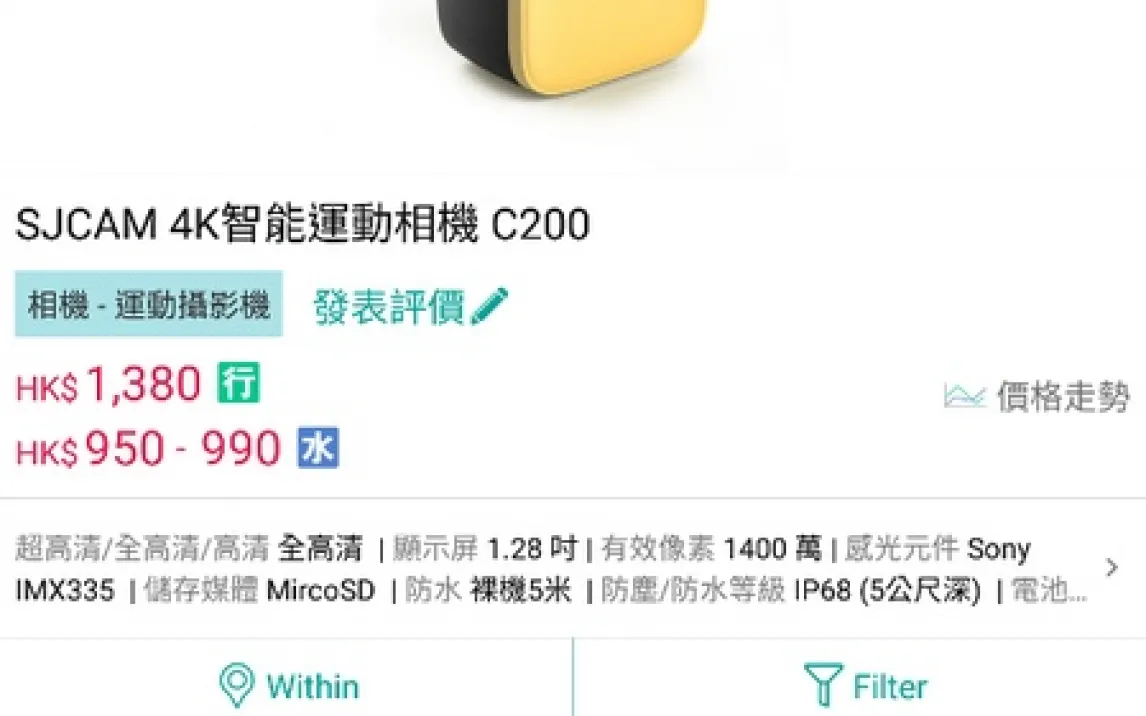Tap the Within label
The height and width of the screenshot is (716, 1146).
pos(313,687)
